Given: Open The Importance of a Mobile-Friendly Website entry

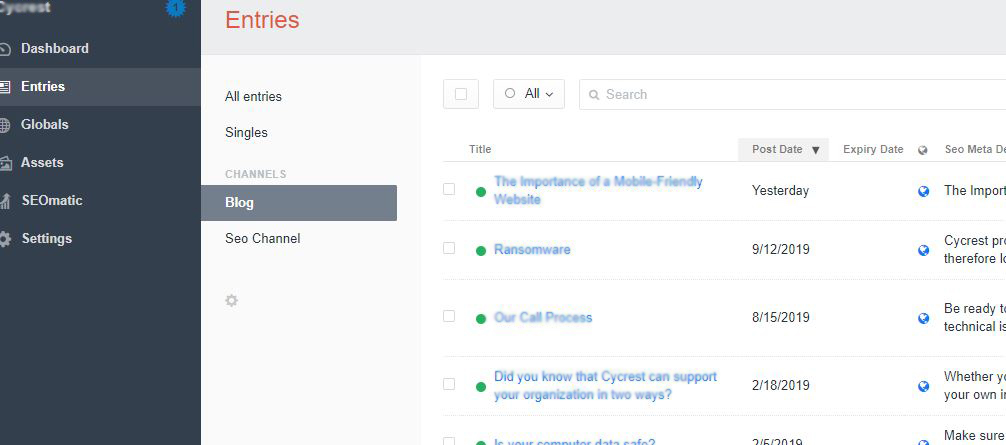Looking at the screenshot, I should pos(597,190).
